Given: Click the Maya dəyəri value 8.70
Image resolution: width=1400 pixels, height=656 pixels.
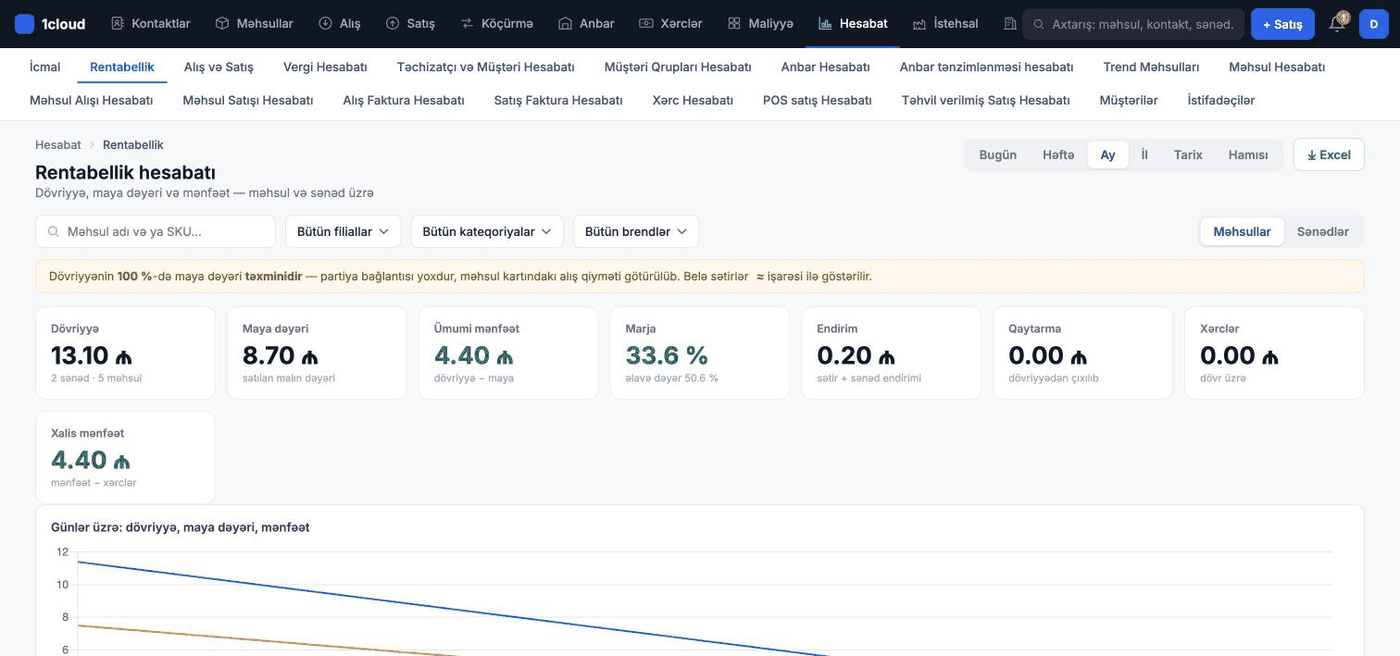Looking at the screenshot, I should coord(280,355).
